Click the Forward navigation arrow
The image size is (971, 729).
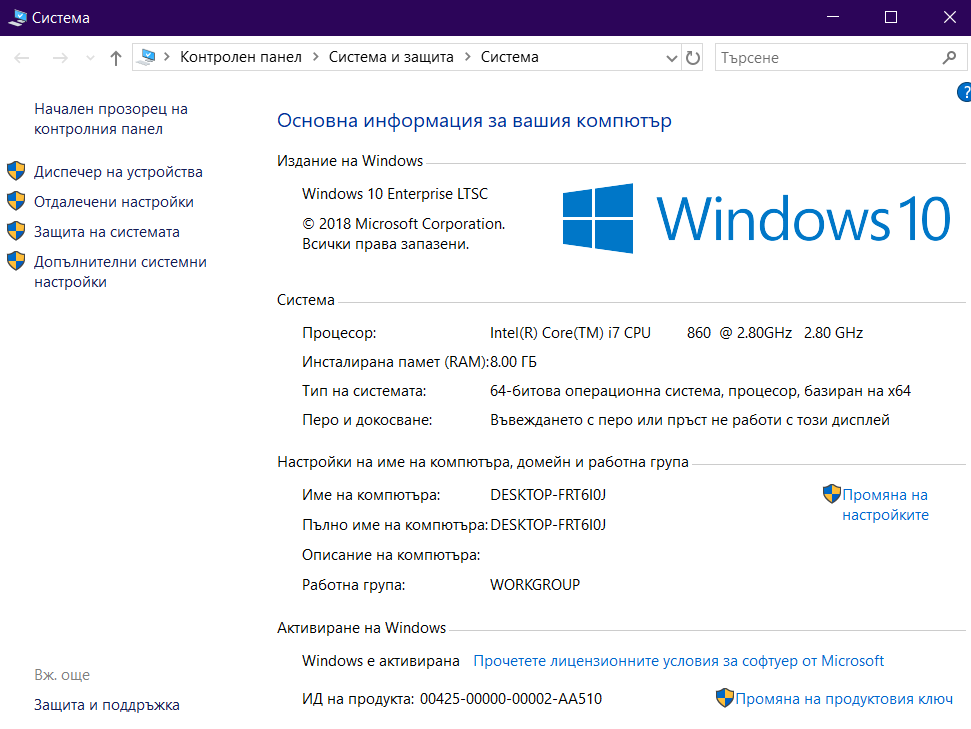(x=60, y=58)
